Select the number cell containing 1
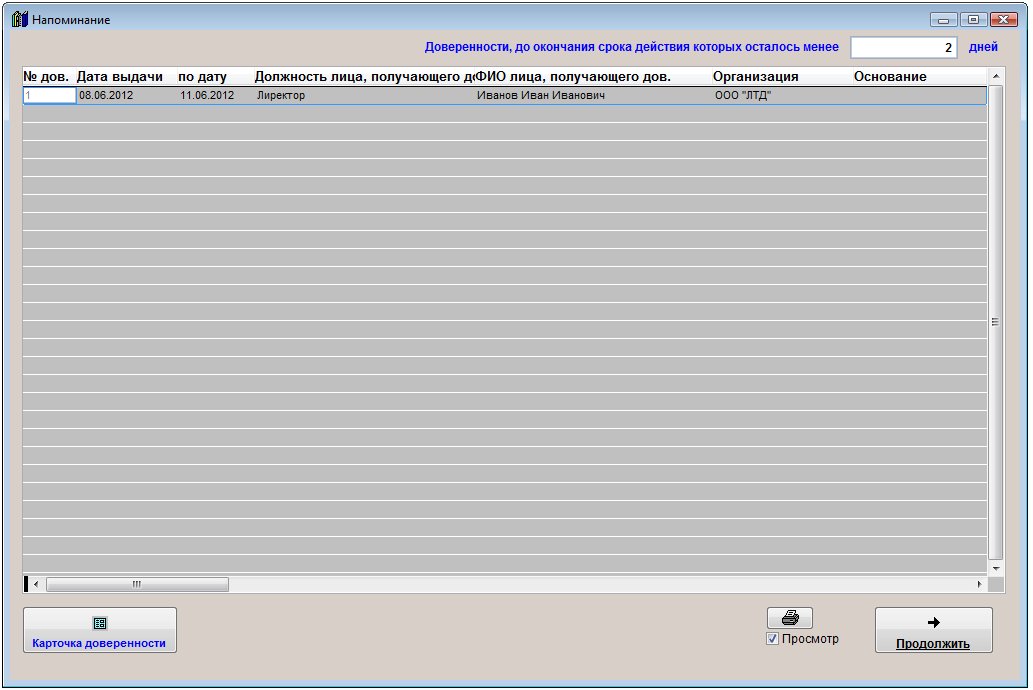 [x=49, y=96]
